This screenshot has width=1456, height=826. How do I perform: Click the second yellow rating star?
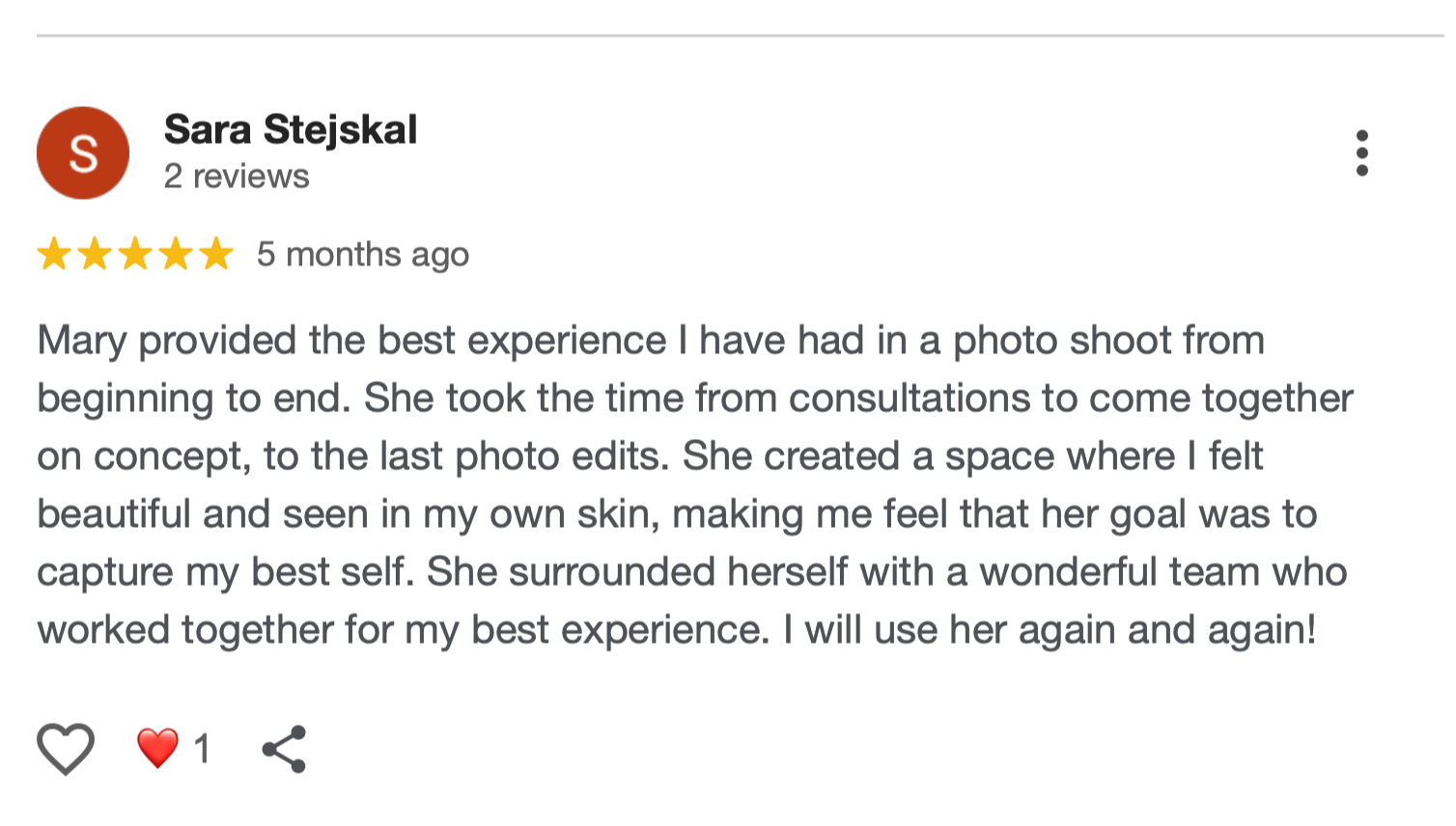95,255
